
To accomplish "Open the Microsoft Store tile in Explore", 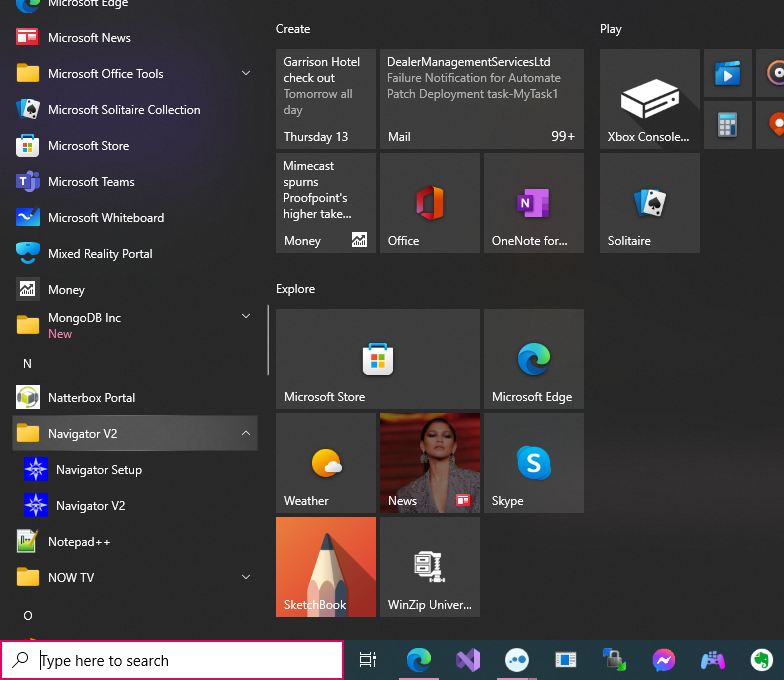I will pos(378,358).
